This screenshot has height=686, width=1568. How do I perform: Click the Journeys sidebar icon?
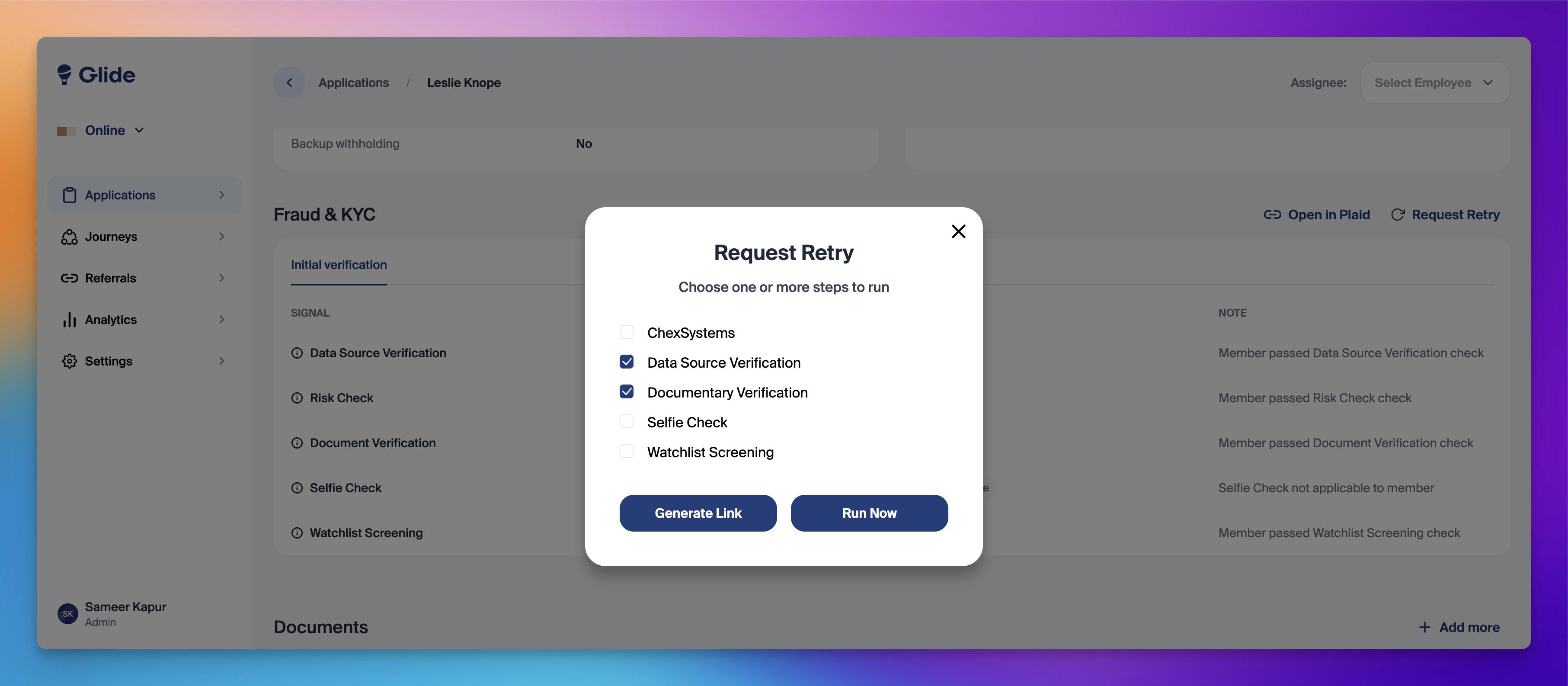point(69,237)
